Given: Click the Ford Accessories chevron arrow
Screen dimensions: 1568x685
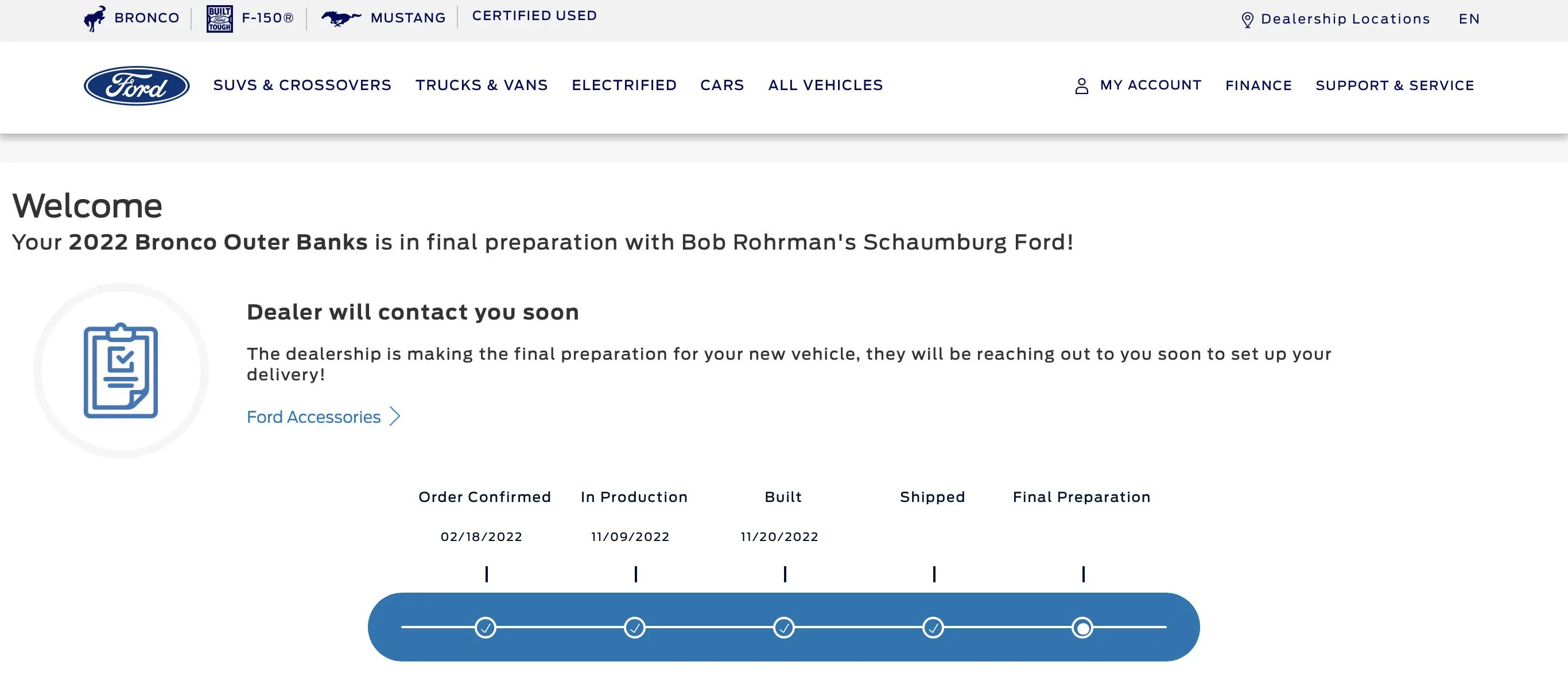Looking at the screenshot, I should coord(395,417).
